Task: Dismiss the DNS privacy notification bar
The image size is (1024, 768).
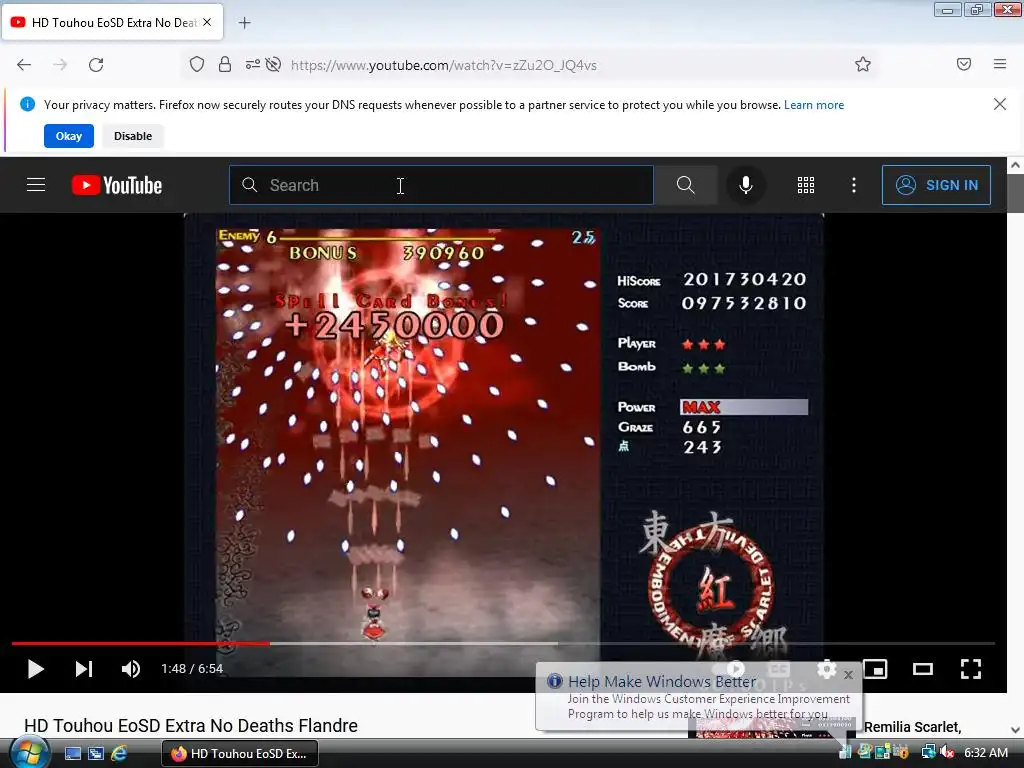Action: coord(999,104)
